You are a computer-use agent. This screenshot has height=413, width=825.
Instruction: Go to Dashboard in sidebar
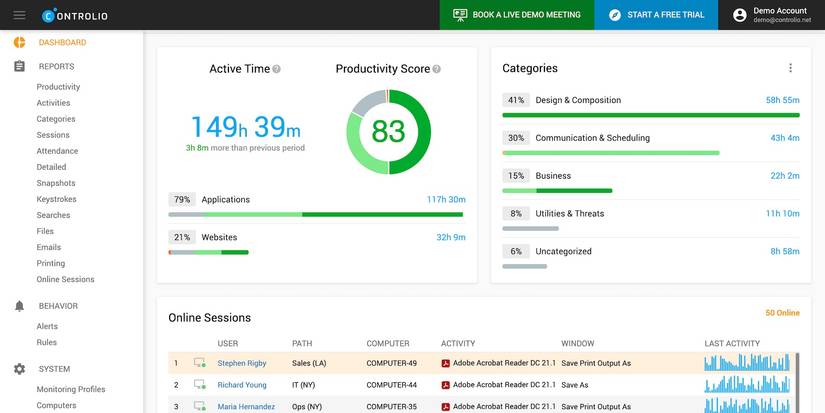coord(63,43)
